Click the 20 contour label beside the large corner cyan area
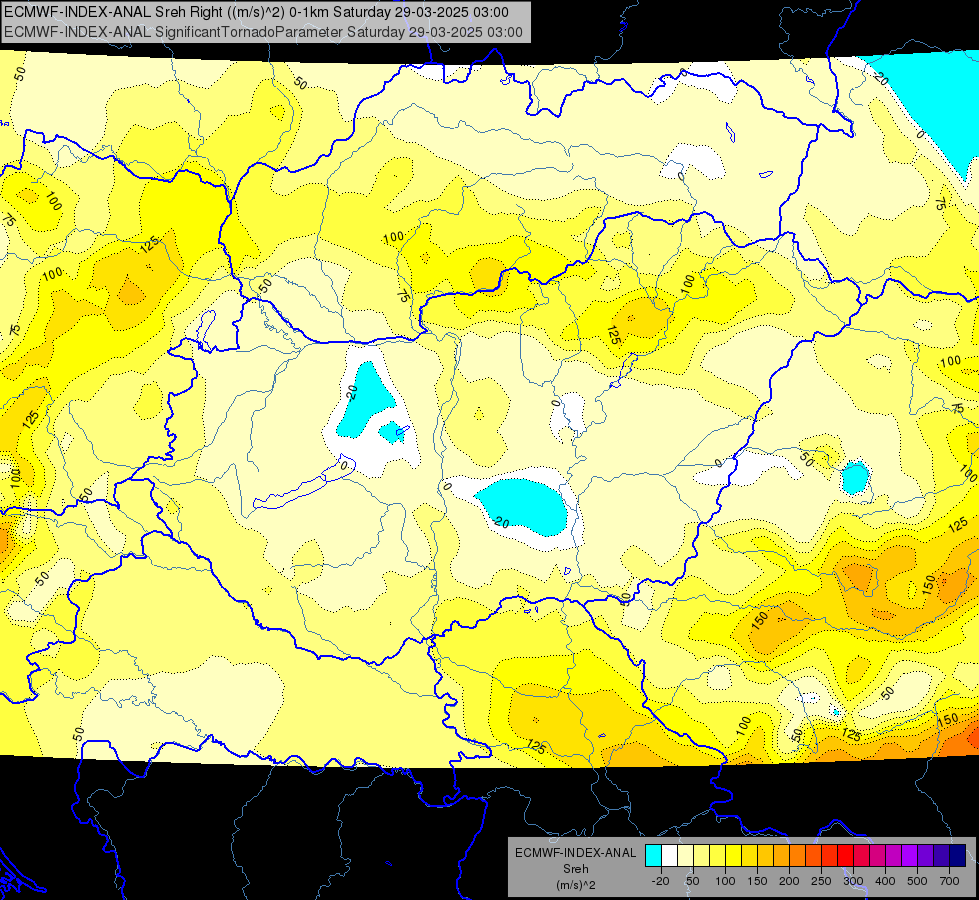The height and width of the screenshot is (900, 979). click(881, 79)
